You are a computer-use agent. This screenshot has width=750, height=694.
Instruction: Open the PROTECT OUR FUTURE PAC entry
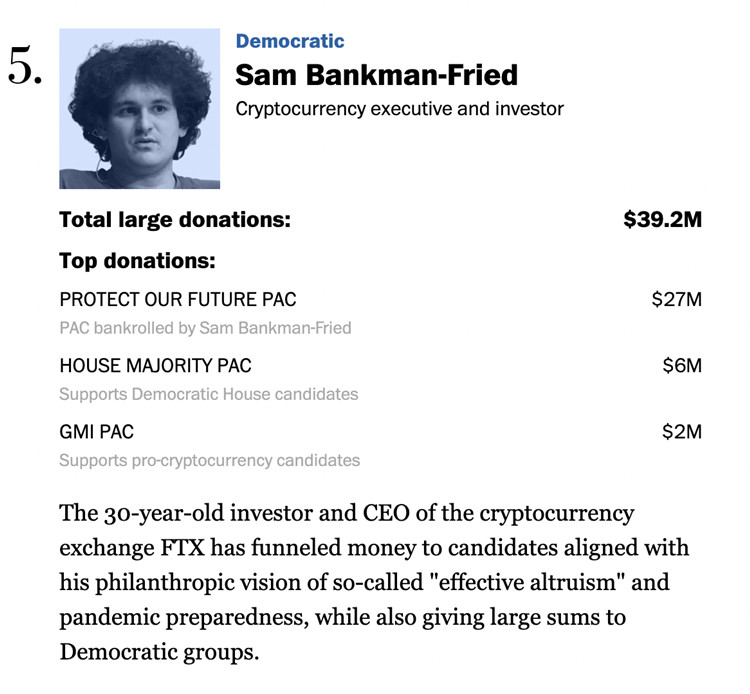178,299
